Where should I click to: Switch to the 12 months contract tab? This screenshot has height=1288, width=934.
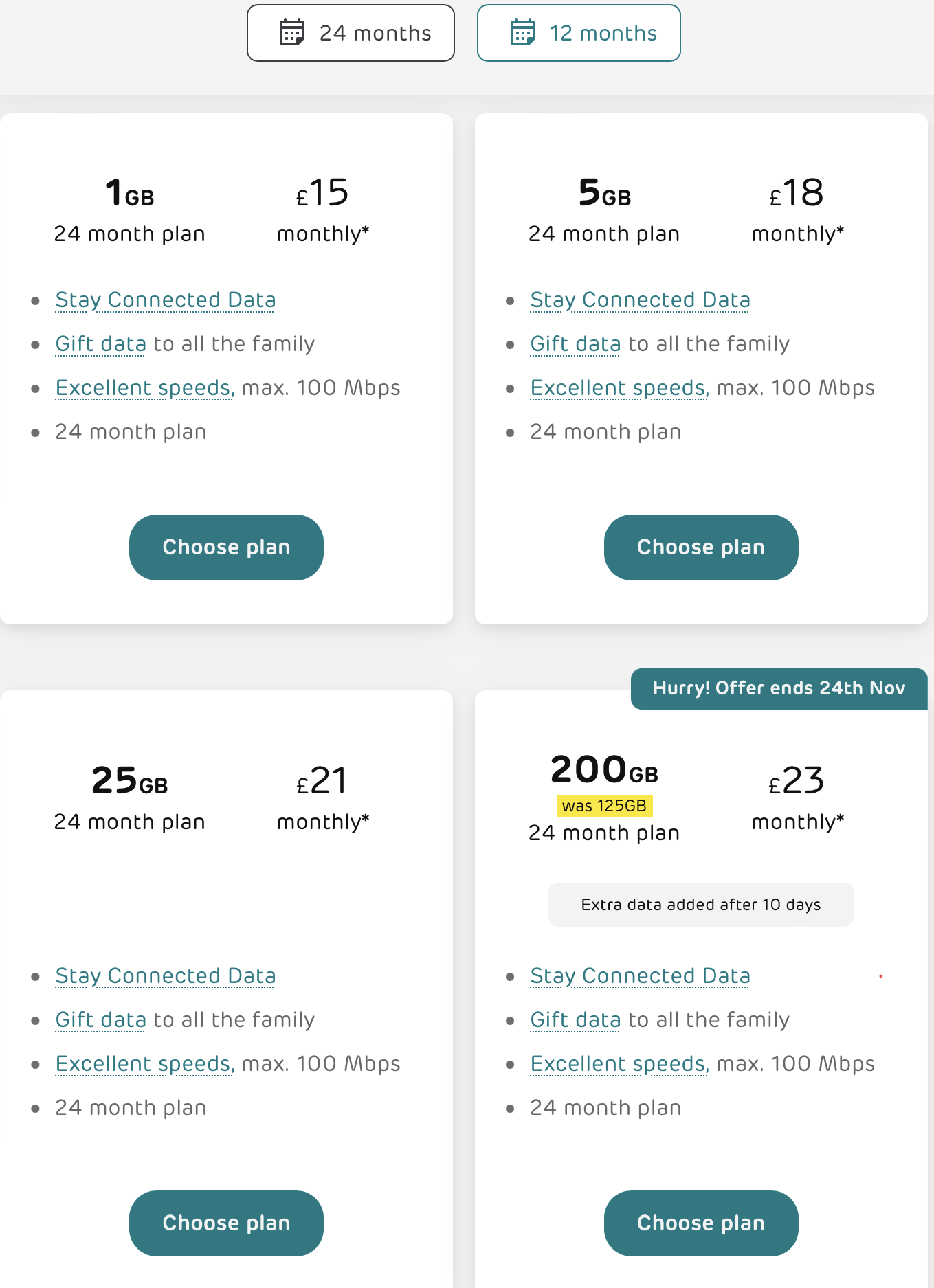(x=579, y=33)
